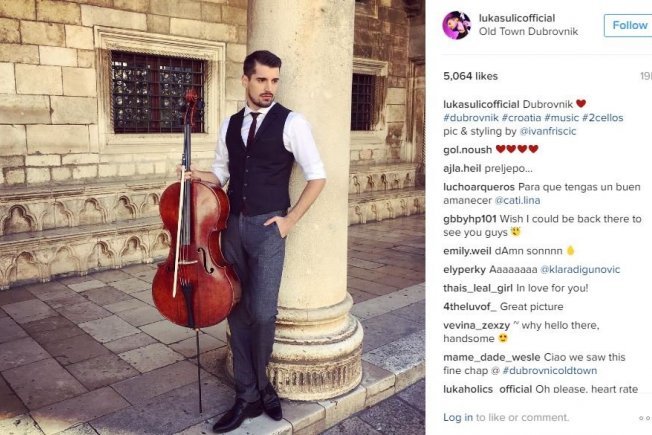Click the cello photo of the post
652x435 pixels.
tap(212, 218)
